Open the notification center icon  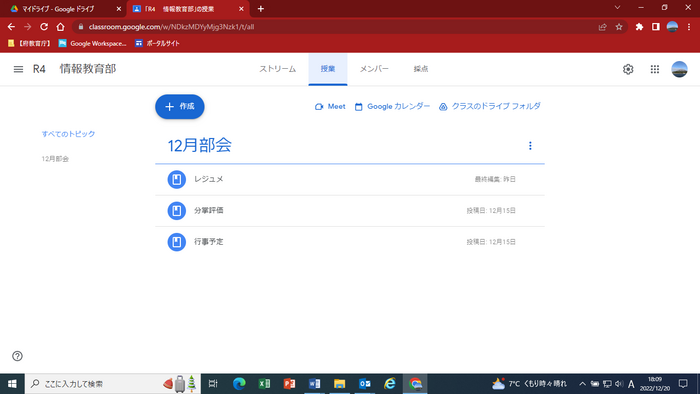[x=683, y=384]
